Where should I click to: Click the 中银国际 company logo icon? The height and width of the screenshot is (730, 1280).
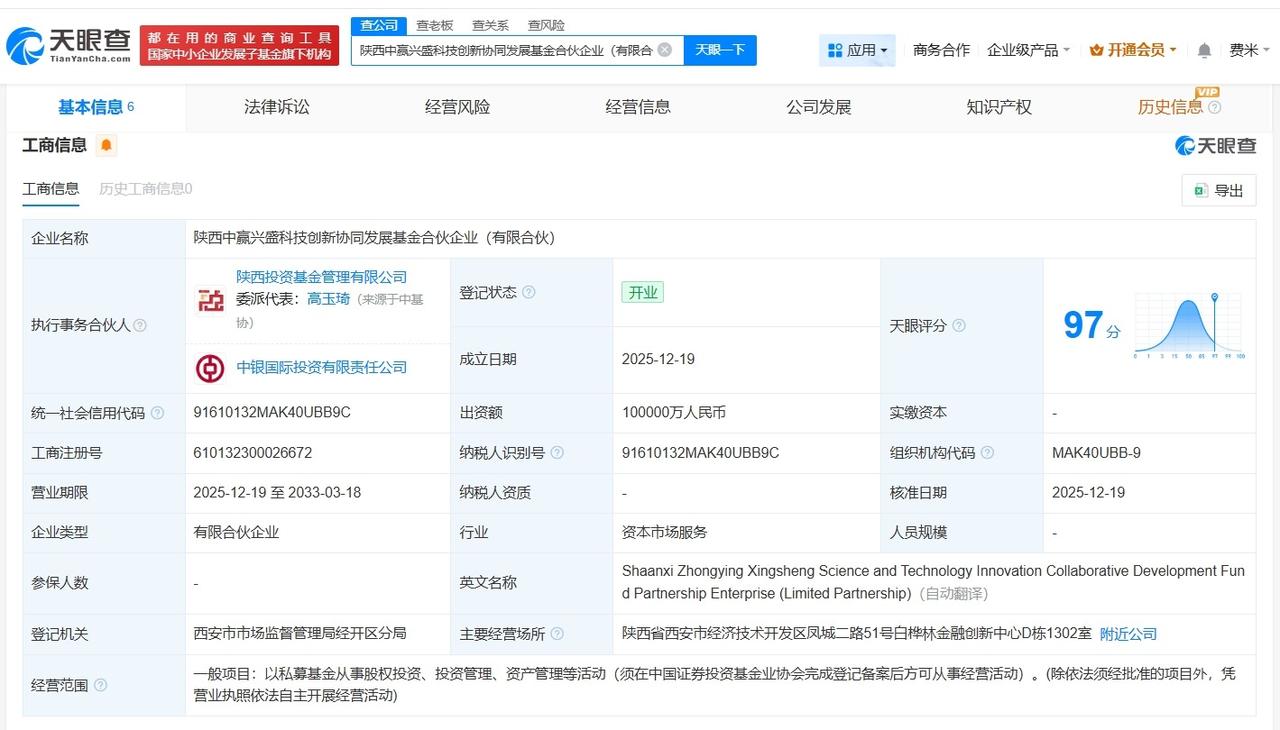coord(209,368)
